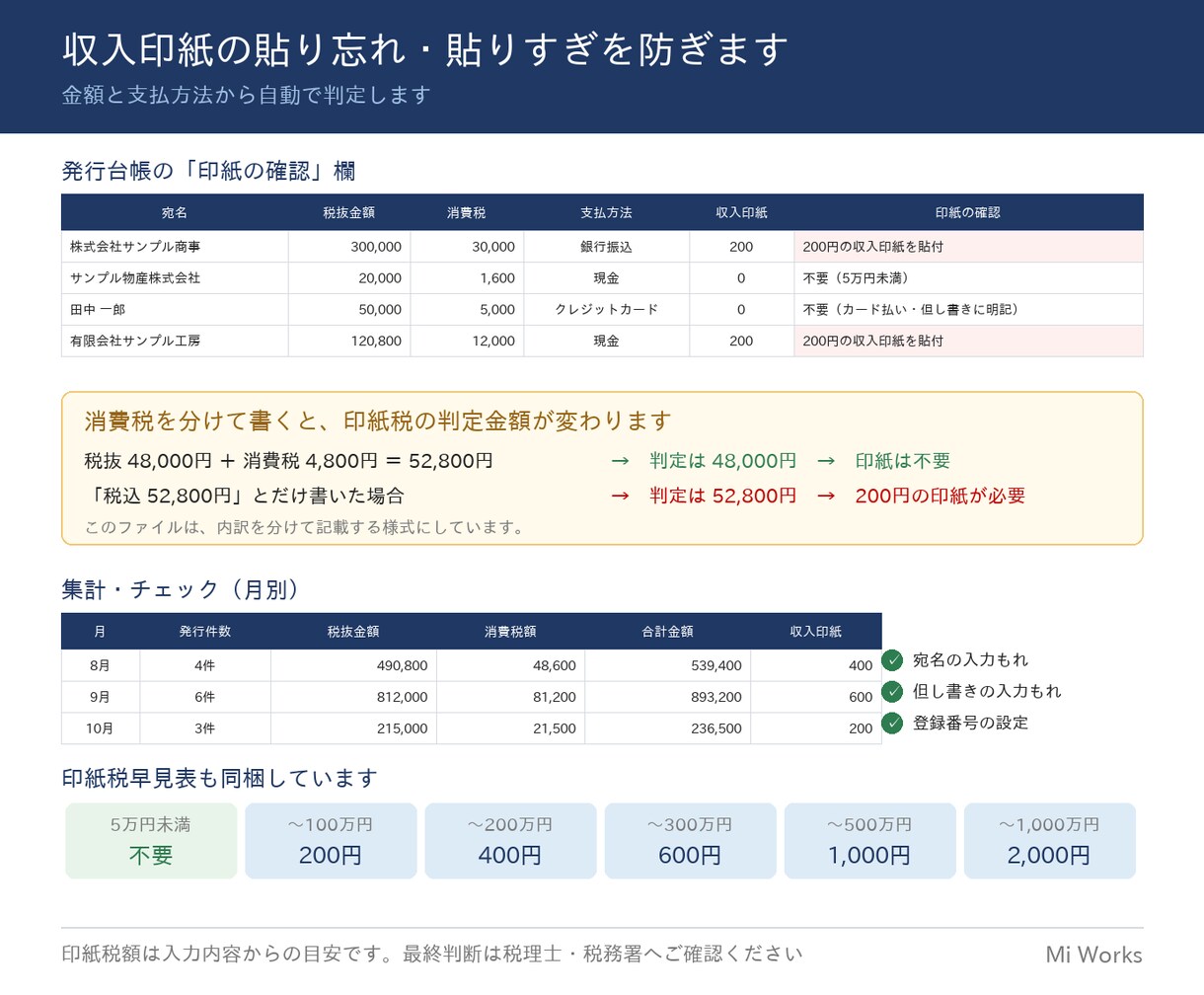
Task: Click the 812,000 cell in monthly table
Action: [x=353, y=697]
